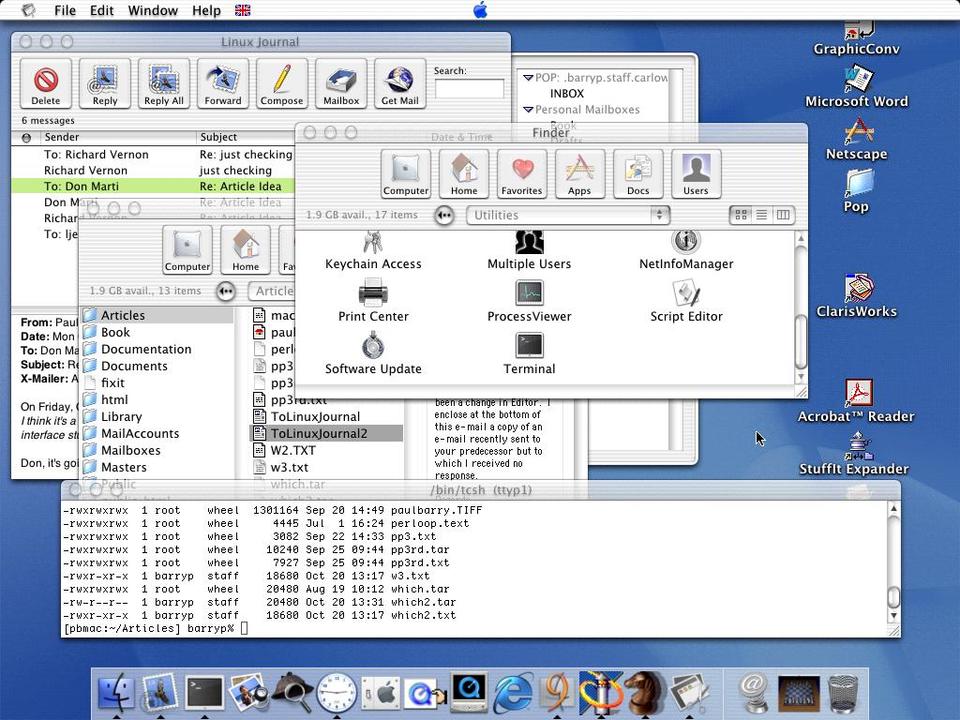Click the Apps icon in Finder toolbar
960x720 pixels.
coord(580,174)
